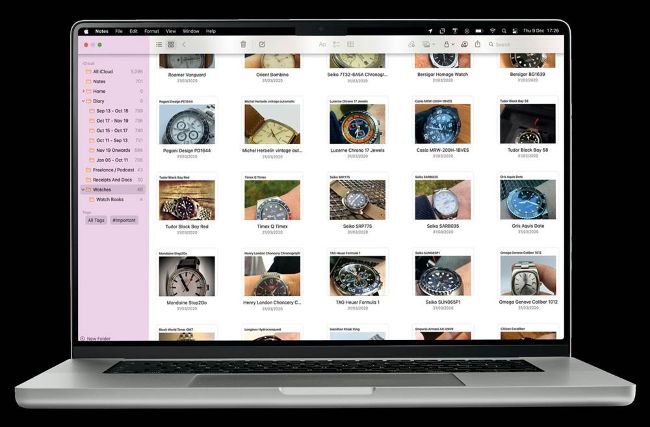The width and height of the screenshot is (650, 427).
Task: Toggle the All Tags filter
Action: (x=96, y=220)
